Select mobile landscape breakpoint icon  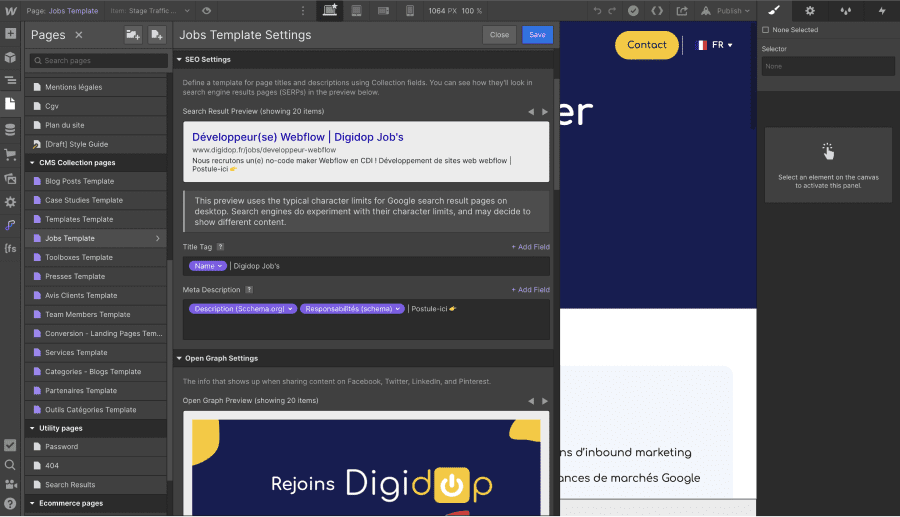(x=383, y=10)
